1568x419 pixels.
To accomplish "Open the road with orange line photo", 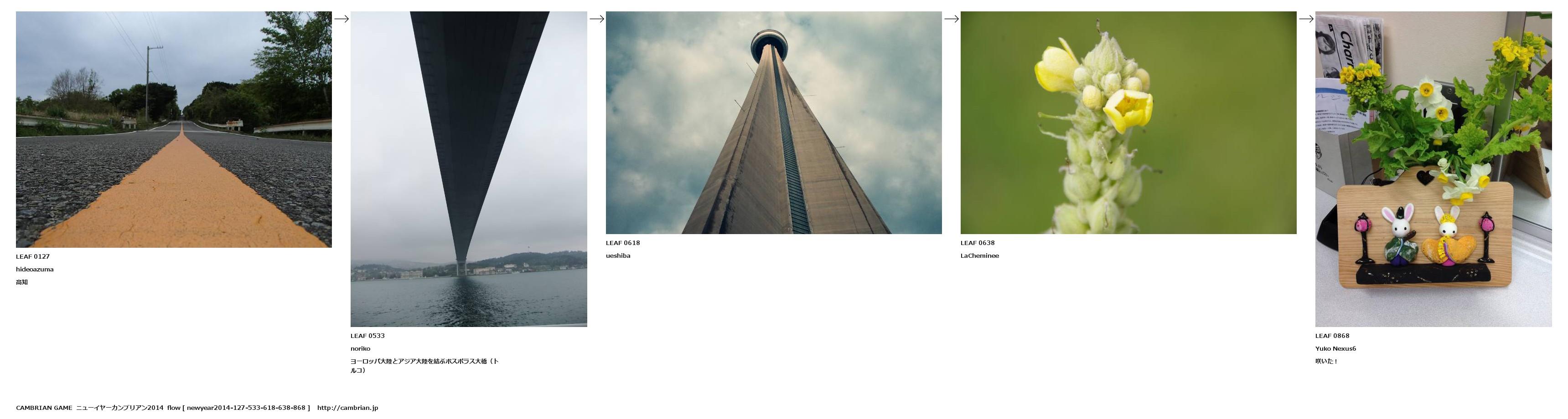I will coord(173,129).
